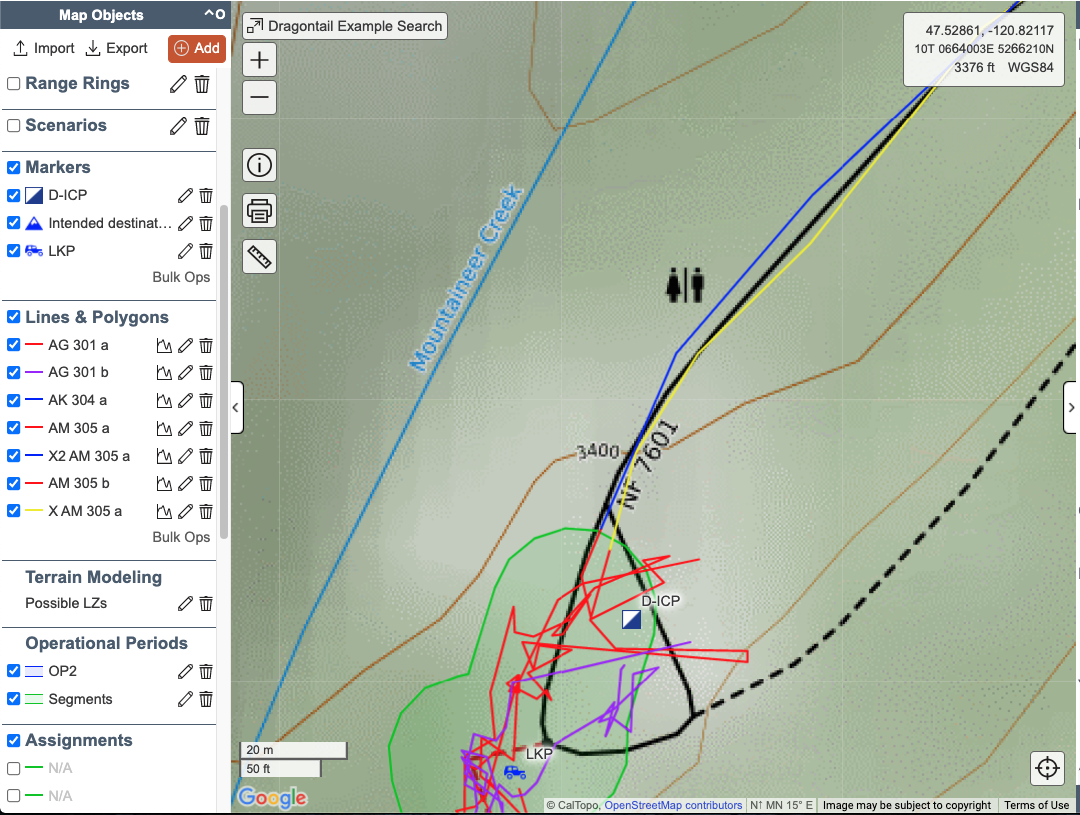Uncheck the Assignments folder checkbox
This screenshot has width=1080, height=815.
point(13,741)
